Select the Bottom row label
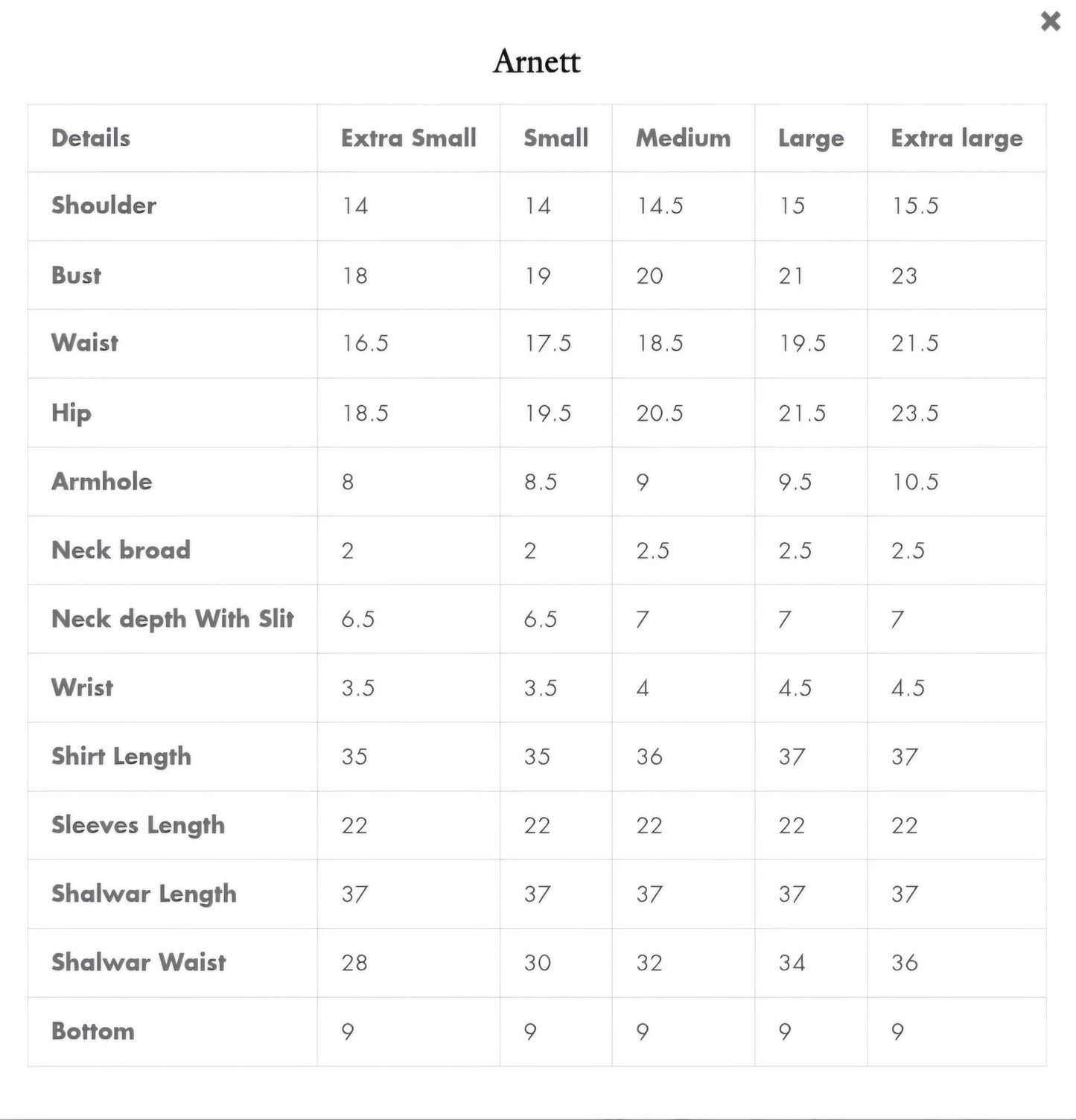The image size is (1076, 1120). click(93, 1031)
